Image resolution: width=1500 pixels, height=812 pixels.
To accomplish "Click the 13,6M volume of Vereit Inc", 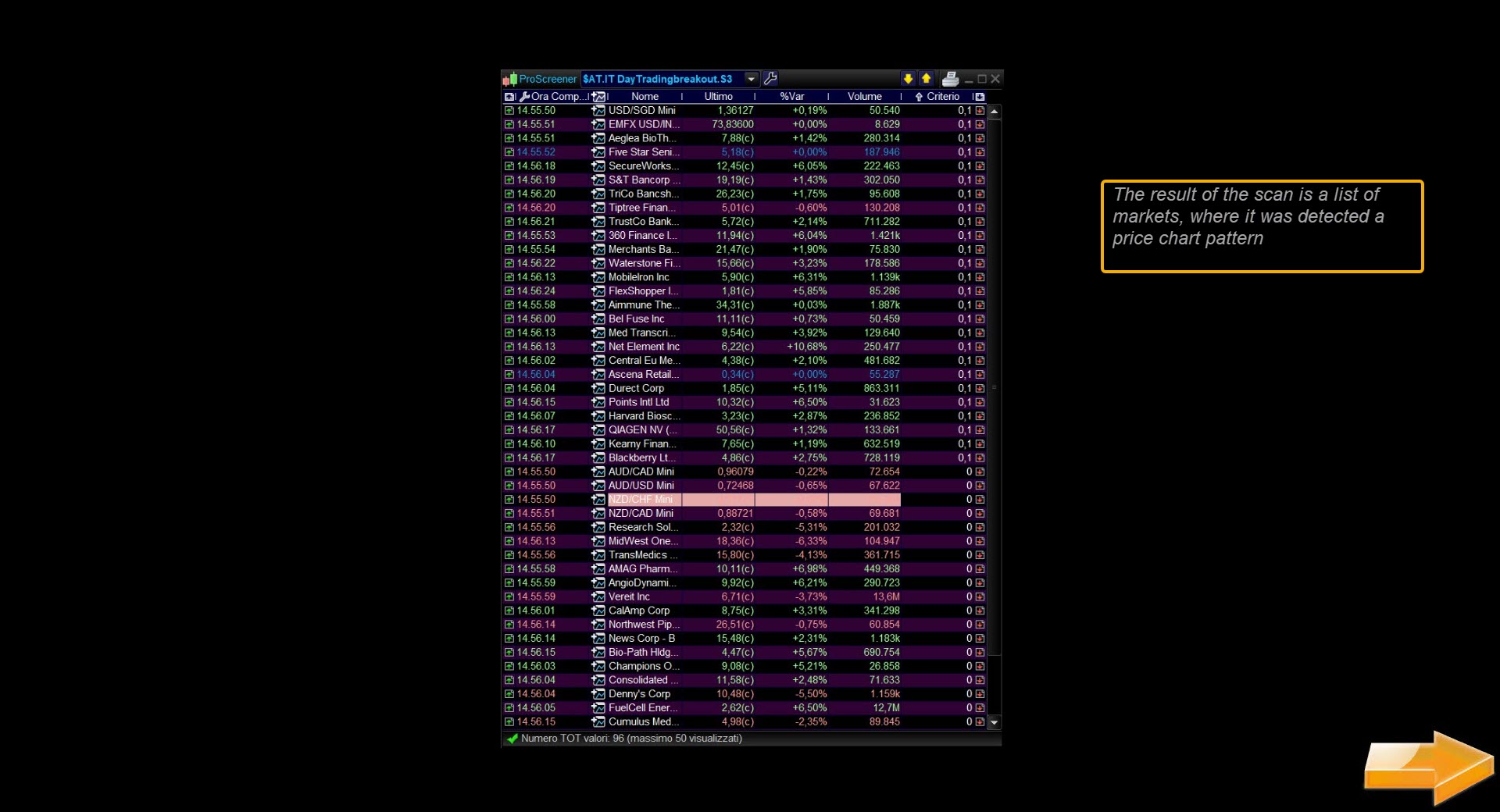I will pyautogui.click(x=886, y=597).
